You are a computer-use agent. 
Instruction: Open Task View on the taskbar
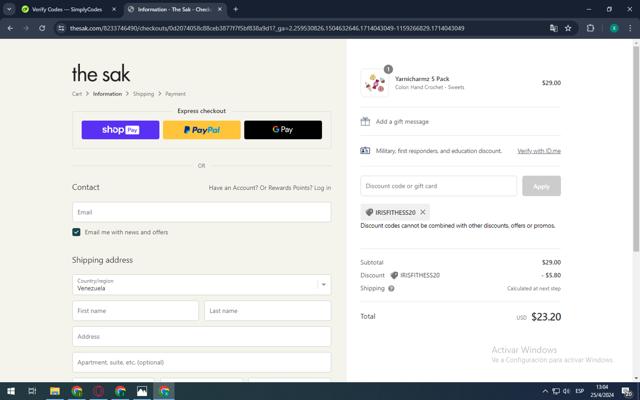pyautogui.click(x=32, y=391)
